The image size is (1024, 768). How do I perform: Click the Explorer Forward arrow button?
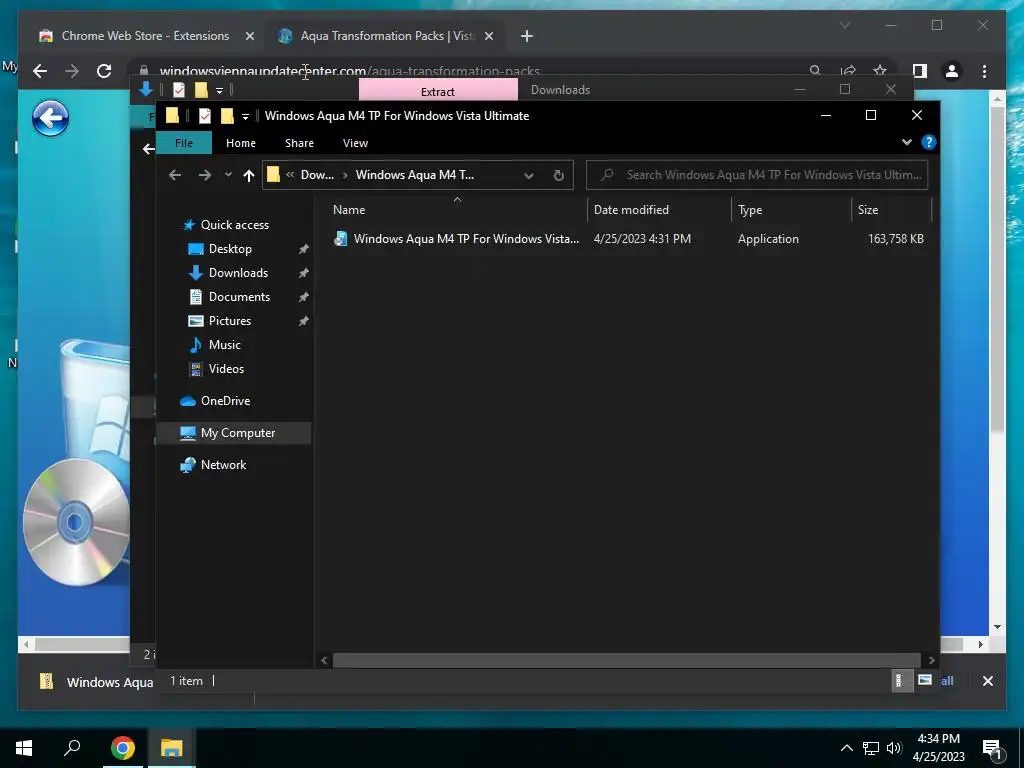pyautogui.click(x=204, y=175)
